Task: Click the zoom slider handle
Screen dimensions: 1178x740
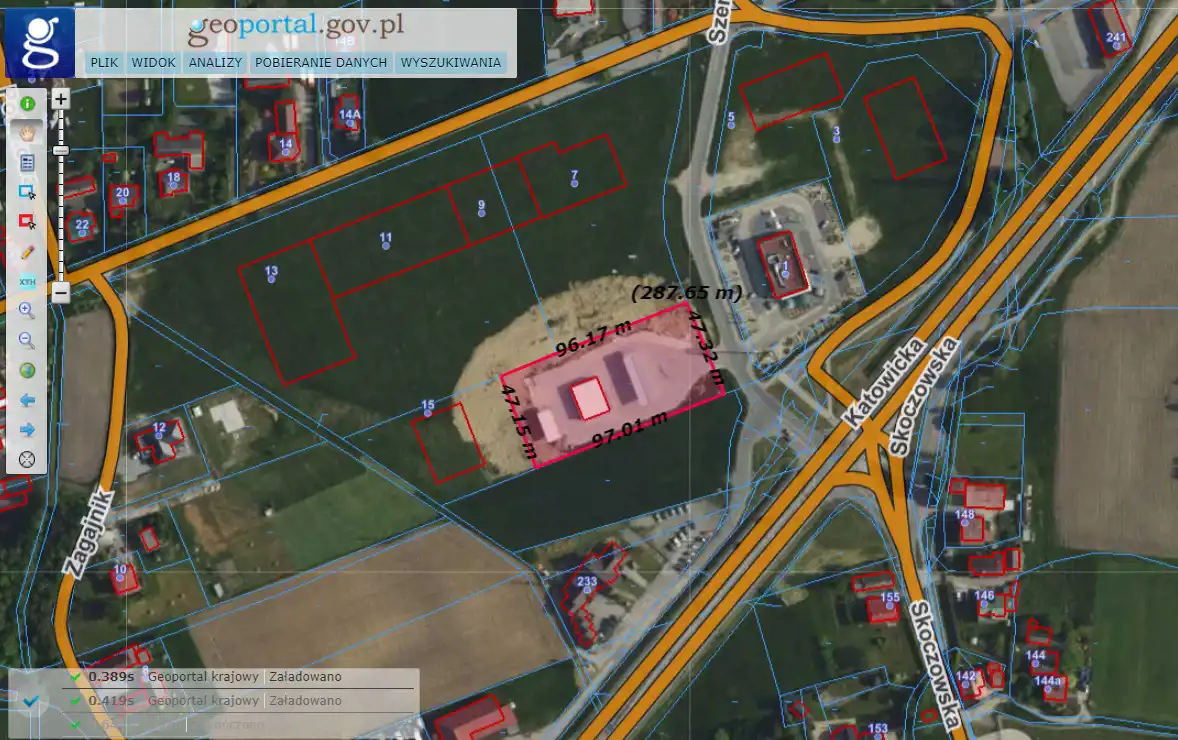Action: point(60,150)
